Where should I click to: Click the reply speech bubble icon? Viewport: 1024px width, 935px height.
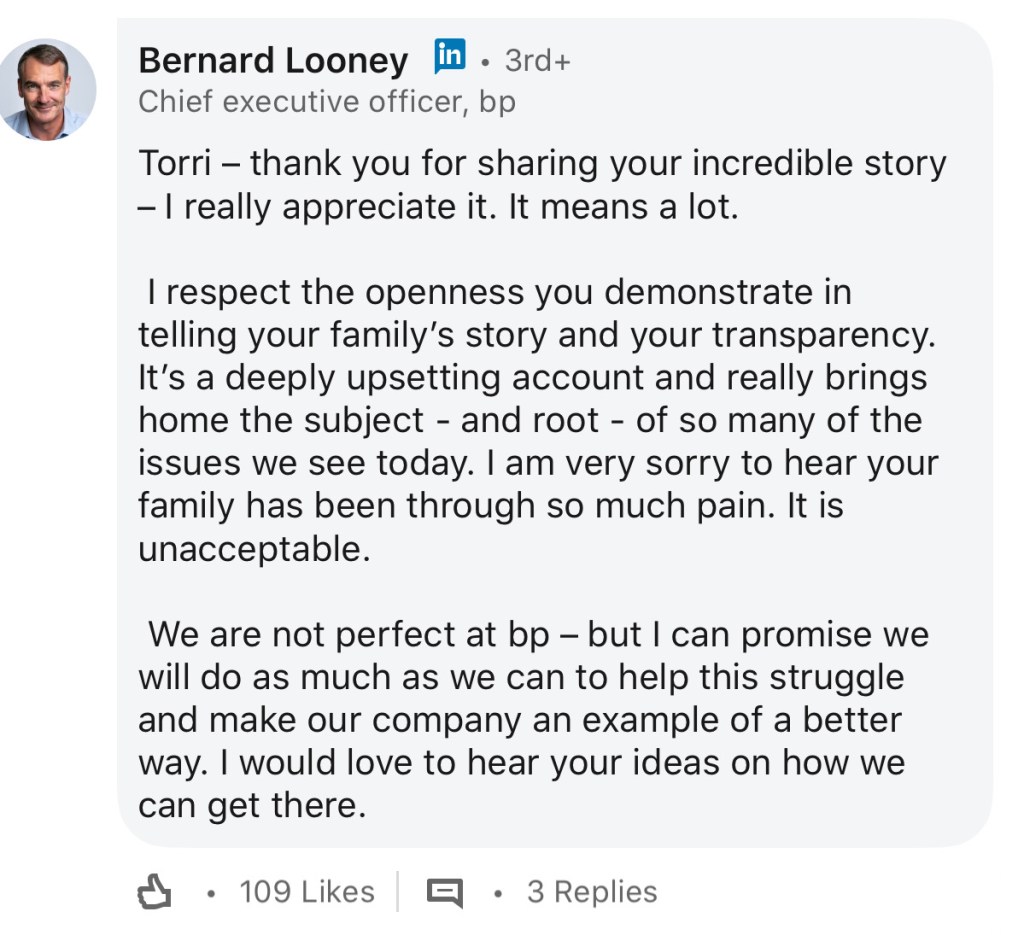pyautogui.click(x=445, y=892)
